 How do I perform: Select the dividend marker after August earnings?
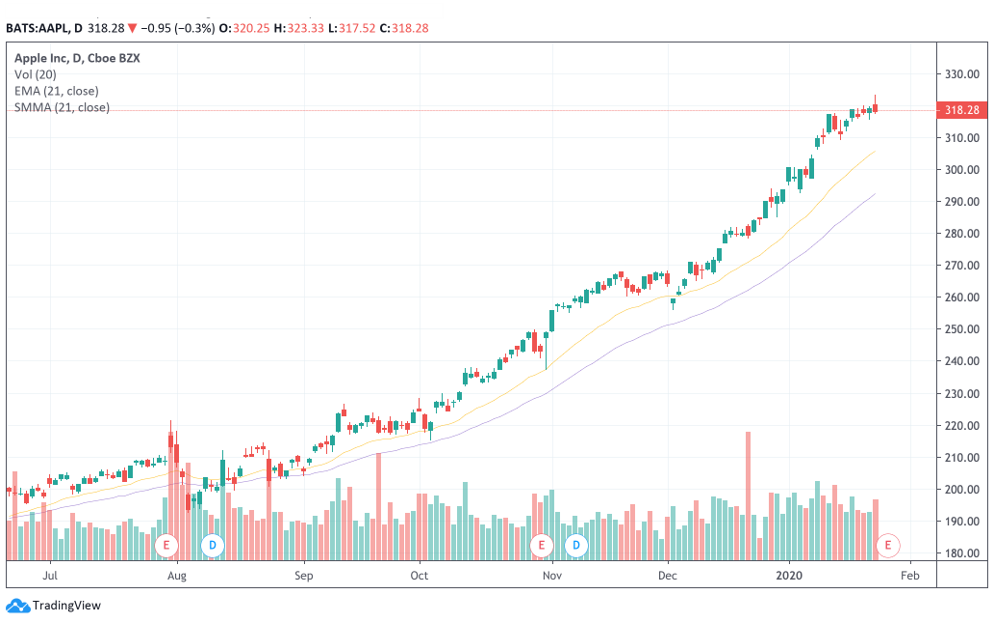211,545
